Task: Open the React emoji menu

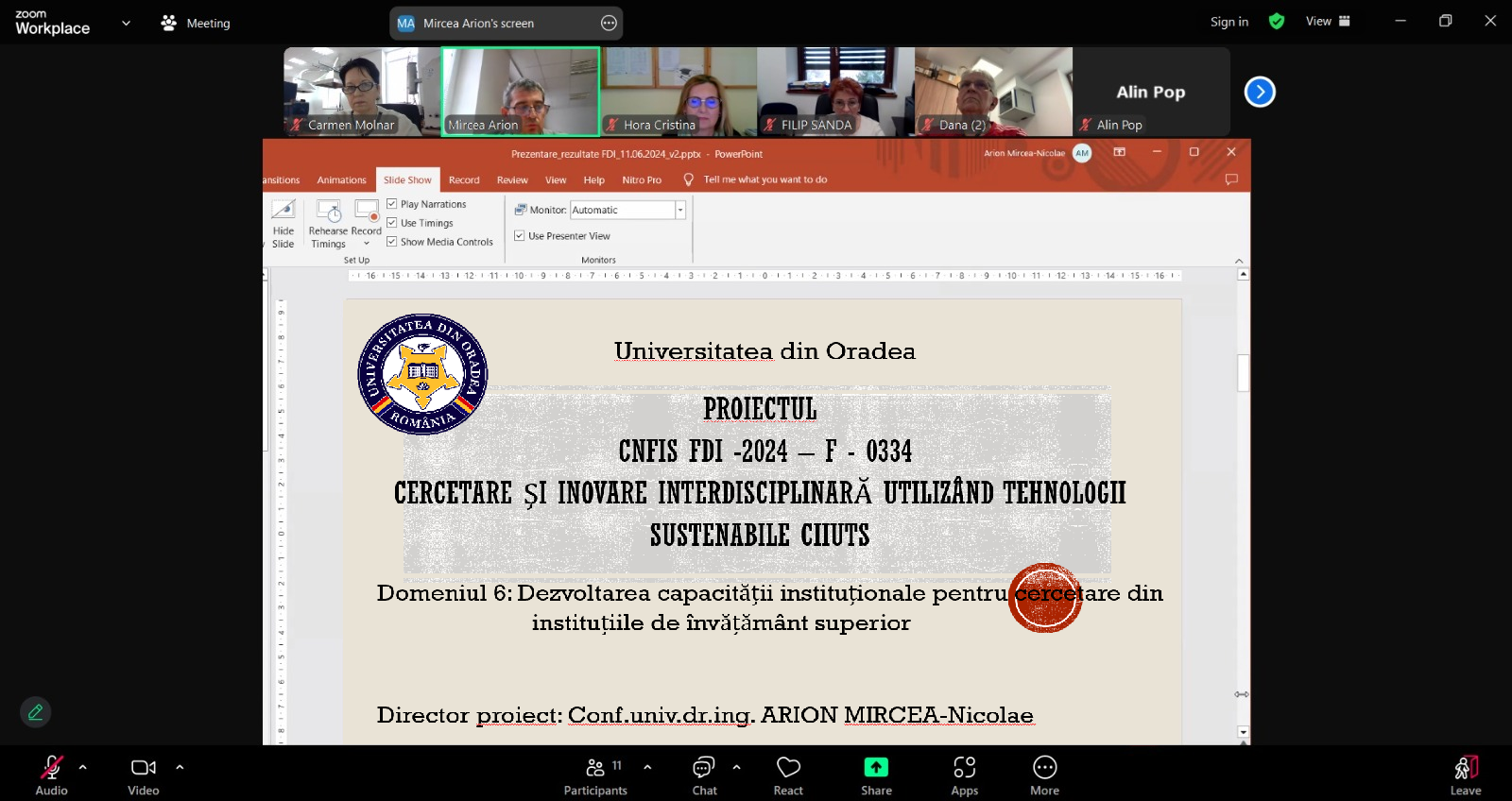Action: (788, 767)
